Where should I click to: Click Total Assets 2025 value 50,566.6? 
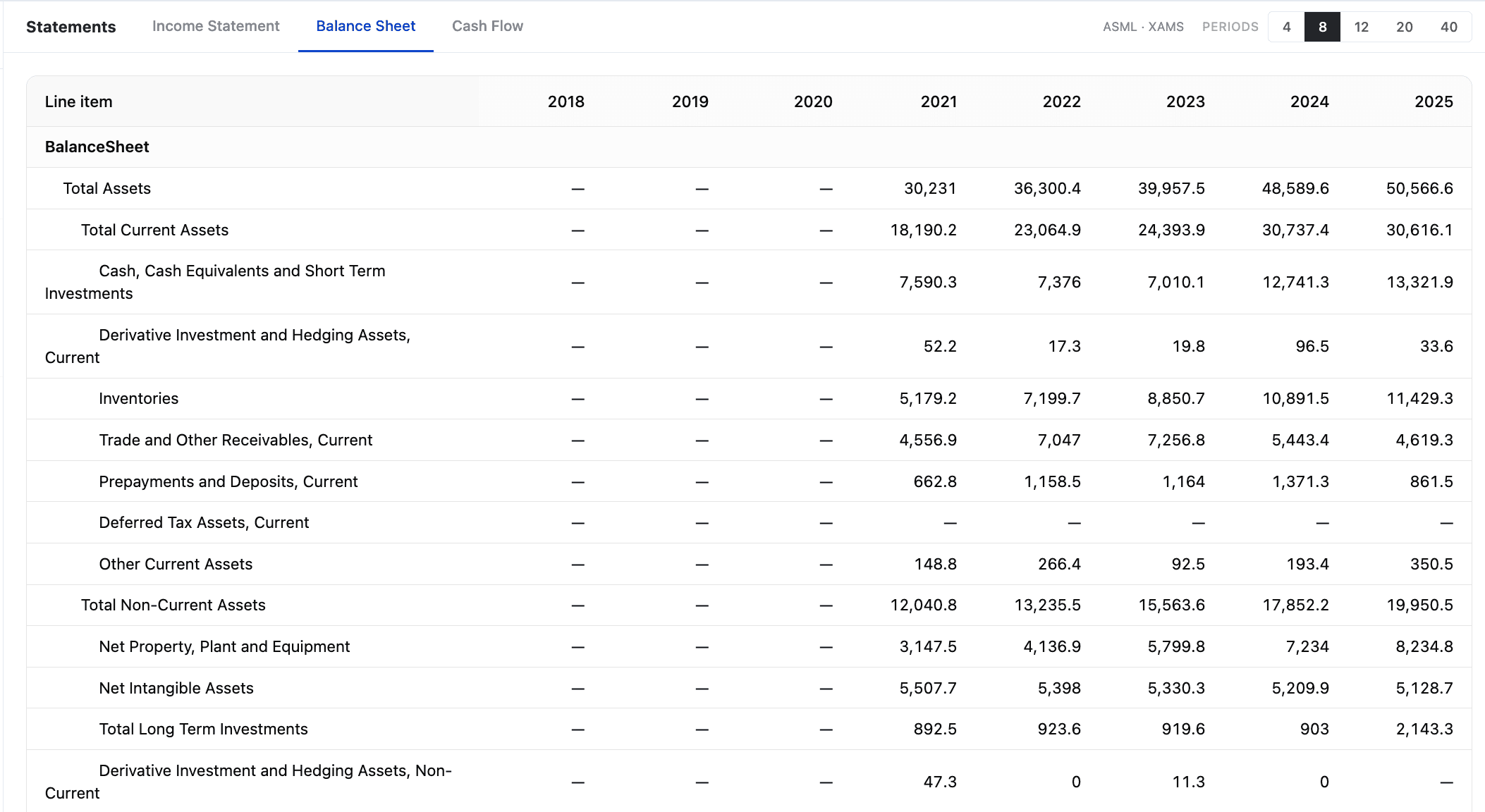pyautogui.click(x=1419, y=188)
